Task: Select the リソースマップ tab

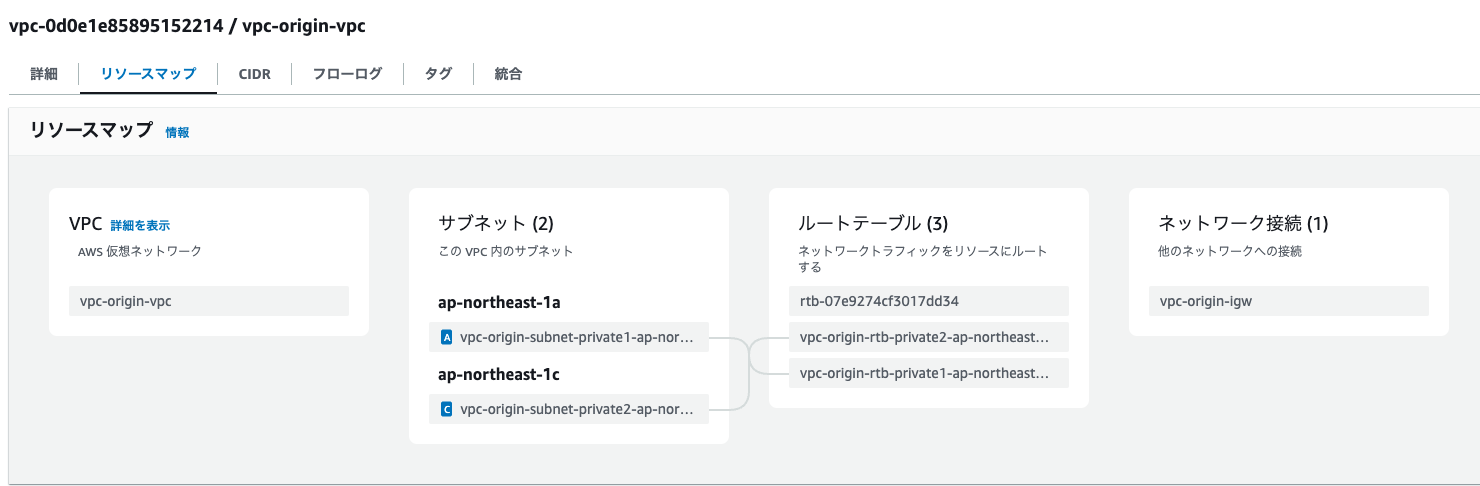Action: click(148, 74)
